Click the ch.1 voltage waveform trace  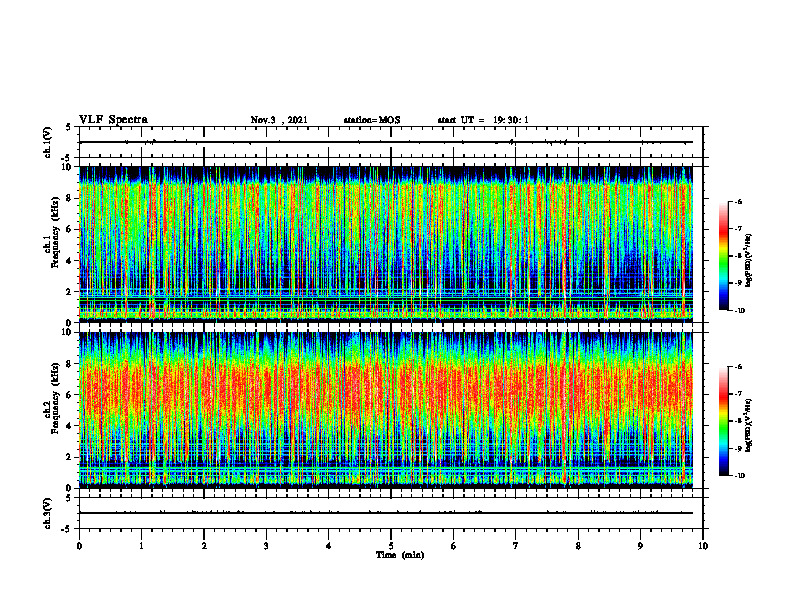pos(386,142)
